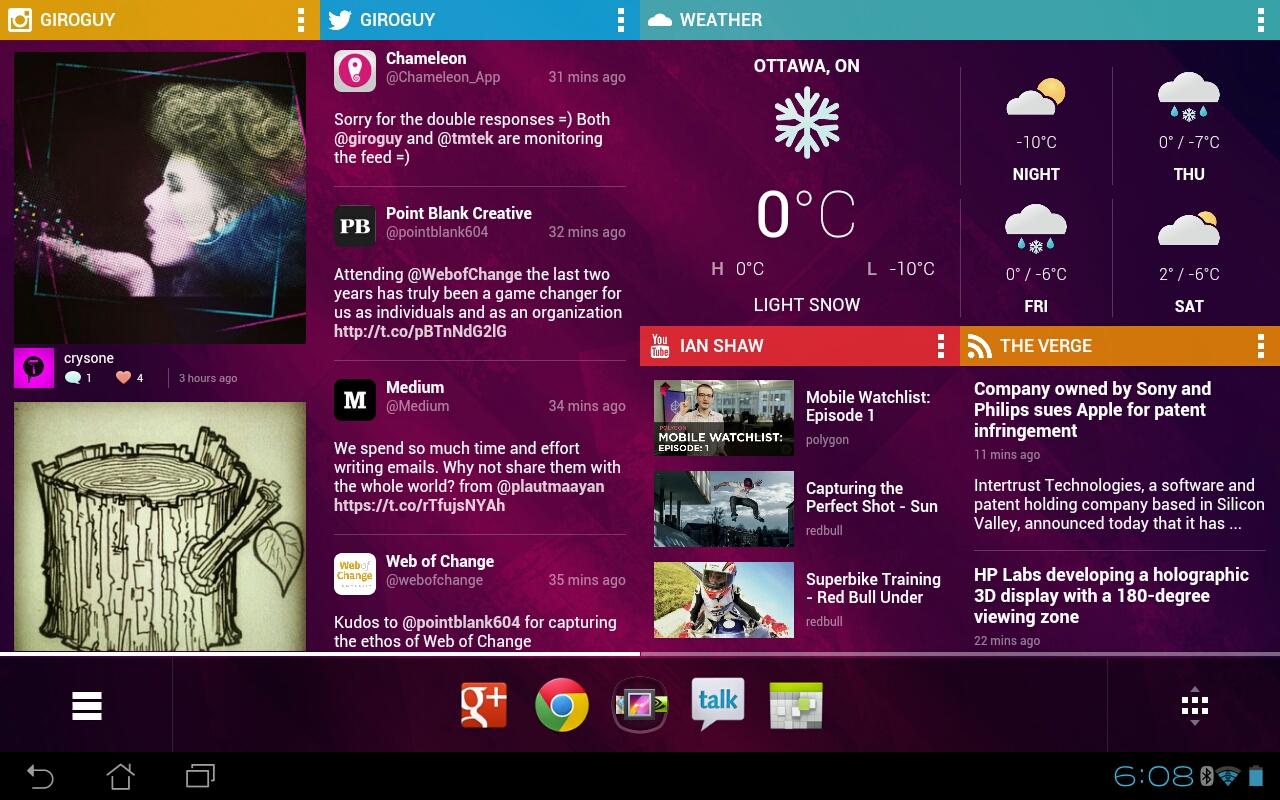Screen dimensions: 1280x800
Task: Launch the green calendar grid app
Action: point(796,705)
